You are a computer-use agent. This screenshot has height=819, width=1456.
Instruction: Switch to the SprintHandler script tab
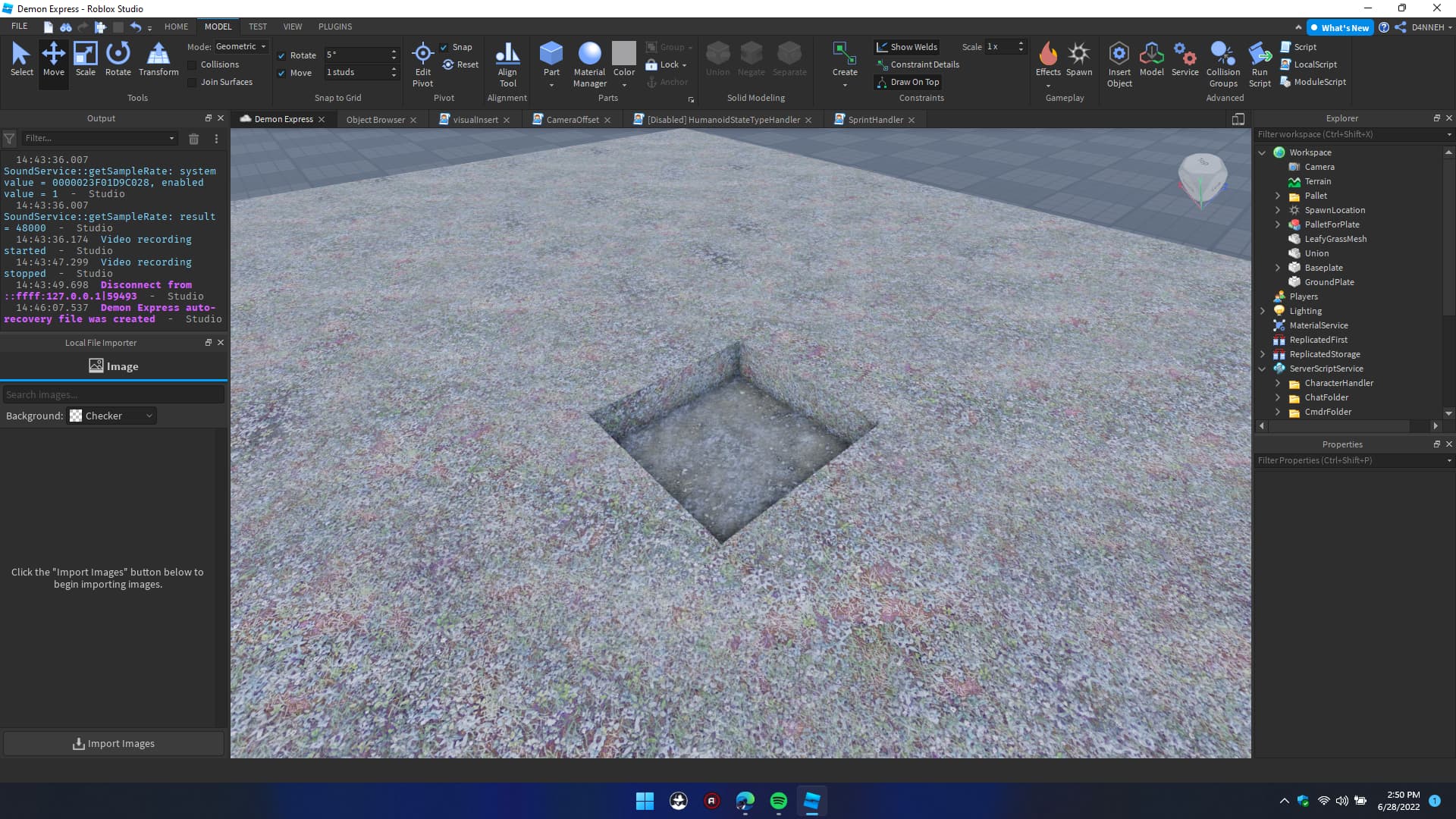(874, 120)
